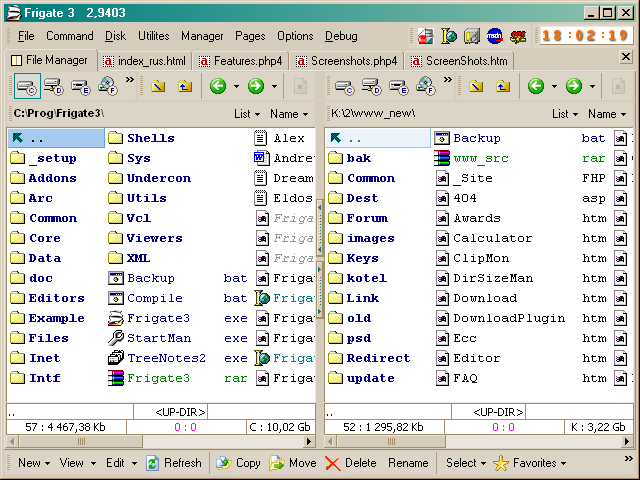Open the Select dropdown in bottom bar
This screenshot has height=480, width=640.
(466, 463)
